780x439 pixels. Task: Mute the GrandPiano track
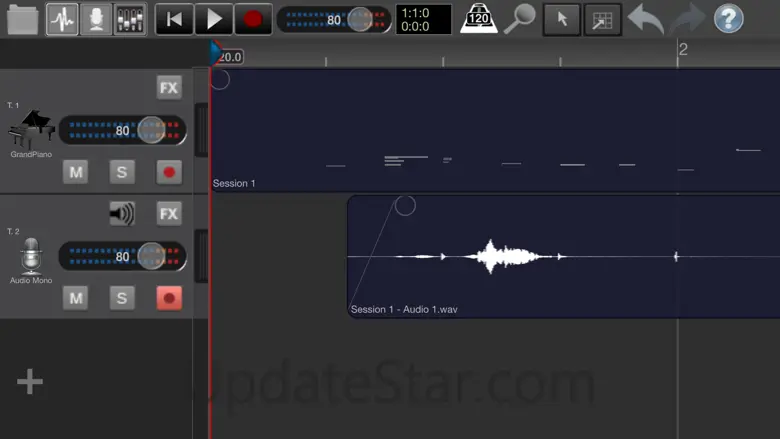point(76,172)
